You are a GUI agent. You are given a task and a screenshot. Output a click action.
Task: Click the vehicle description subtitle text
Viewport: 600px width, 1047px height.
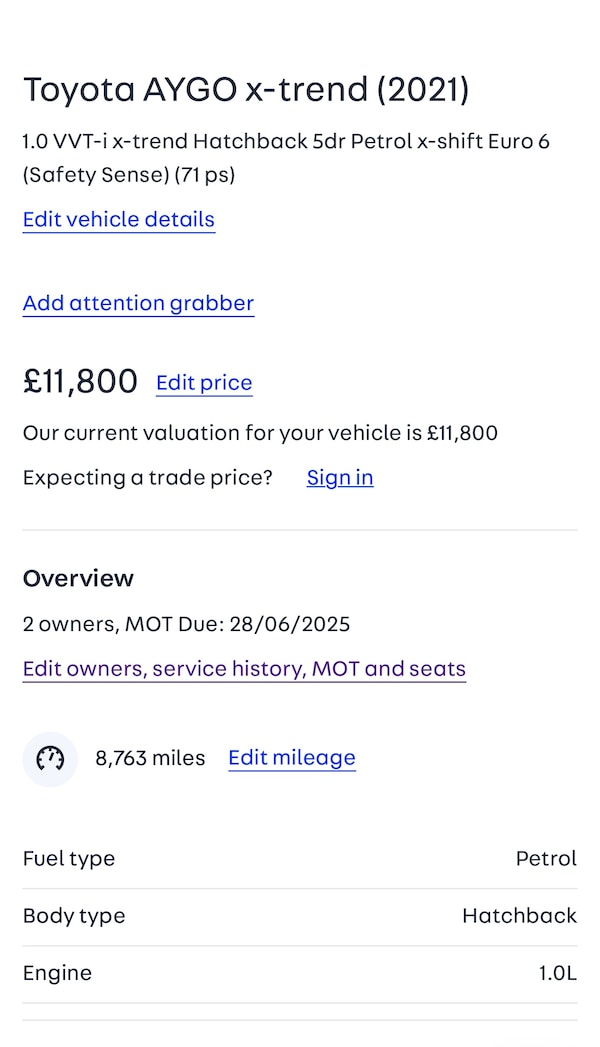(285, 158)
